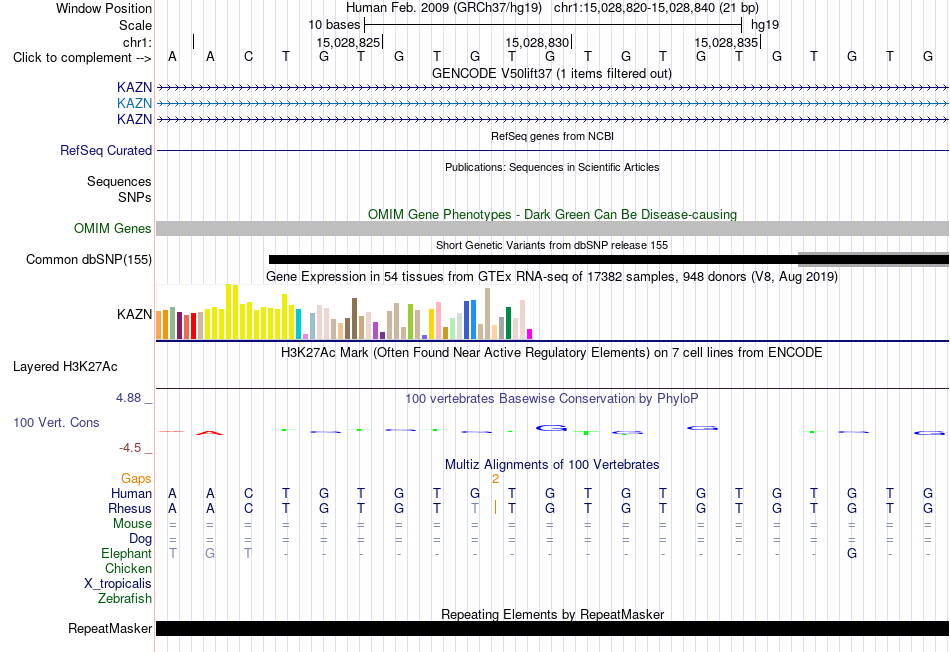Click the black RepeatMasker item bar
The height and width of the screenshot is (652, 950).
552,628
